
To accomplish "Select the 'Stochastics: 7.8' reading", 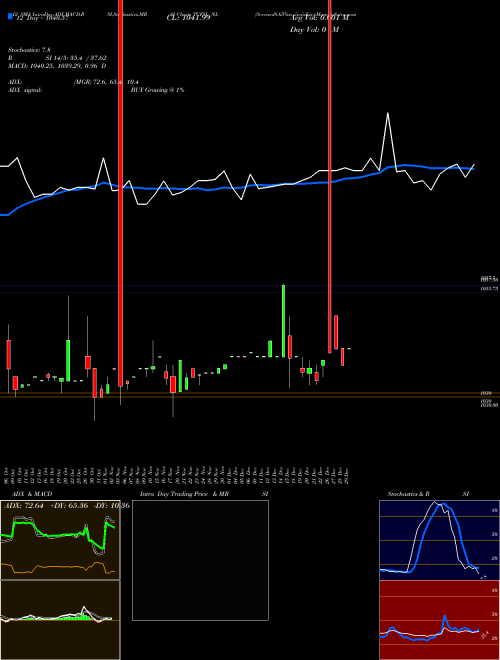I will (29, 50).
